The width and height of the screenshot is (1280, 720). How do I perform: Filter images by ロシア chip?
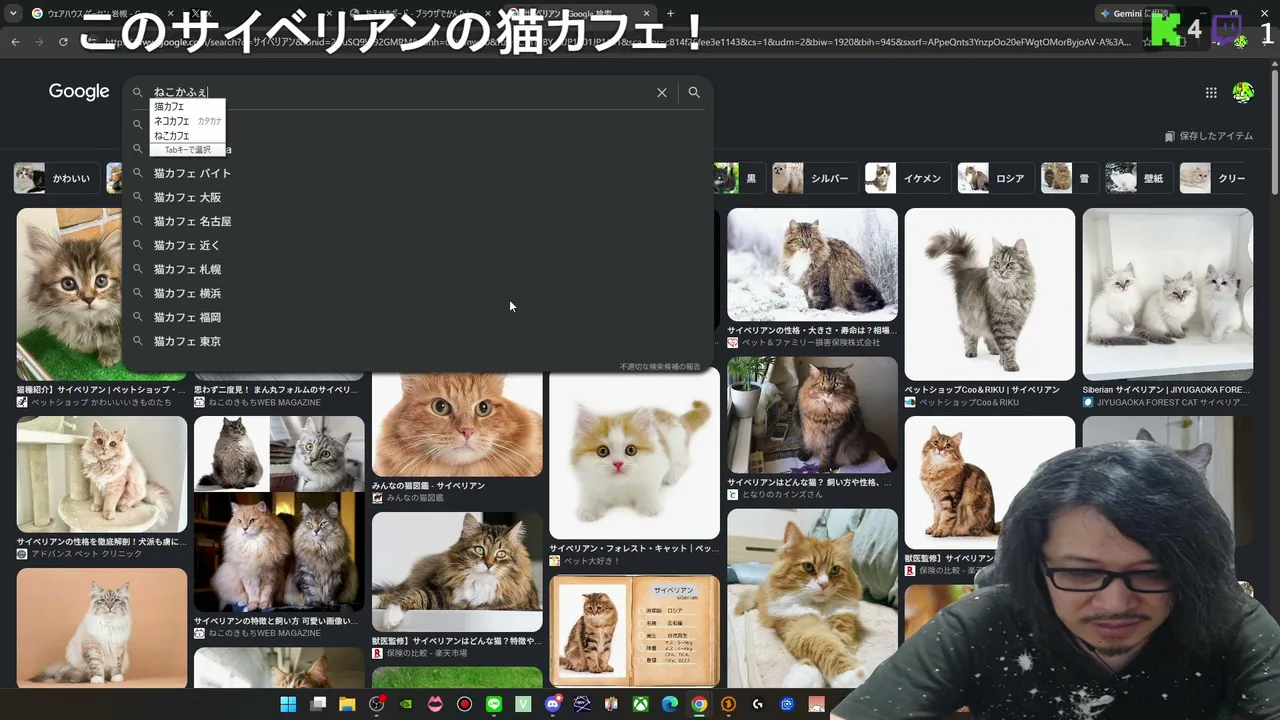coord(995,178)
